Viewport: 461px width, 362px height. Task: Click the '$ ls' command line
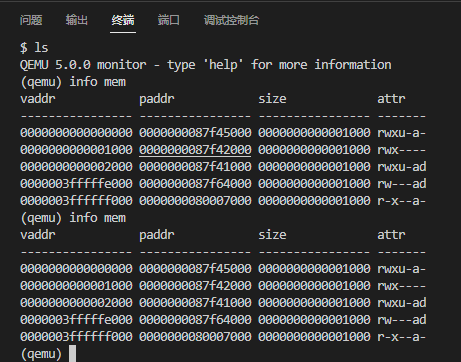point(34,48)
